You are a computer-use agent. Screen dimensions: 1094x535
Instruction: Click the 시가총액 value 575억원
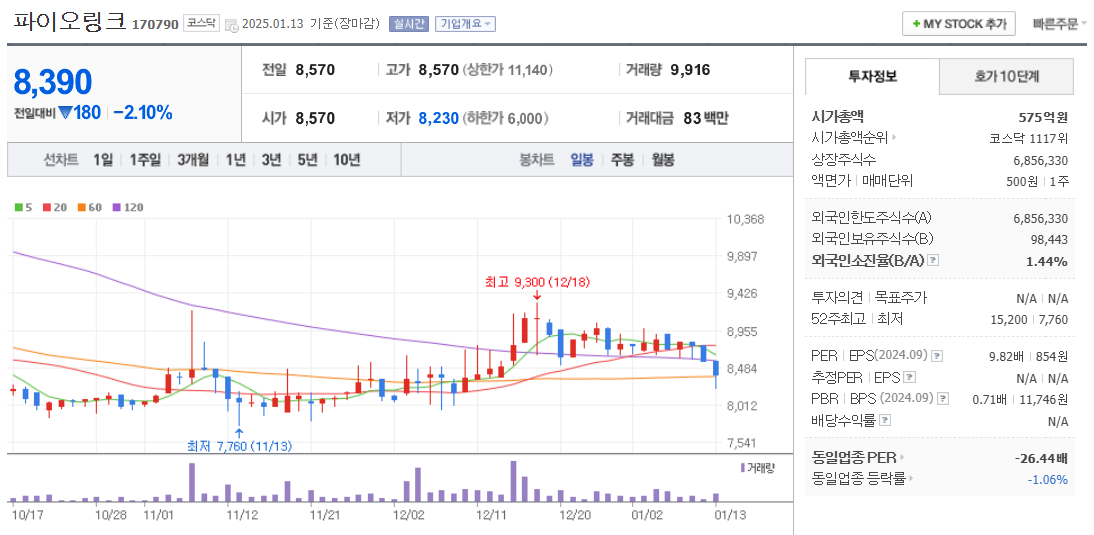pos(1043,117)
